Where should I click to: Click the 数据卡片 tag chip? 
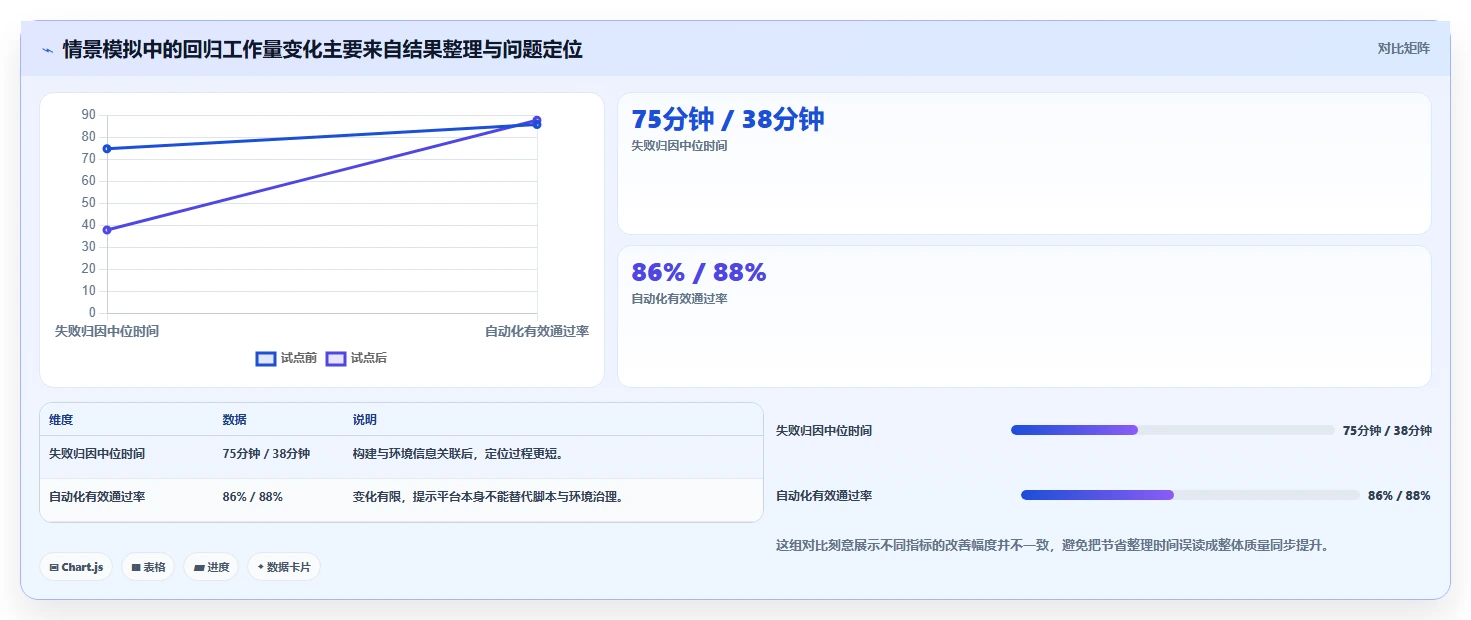click(284, 567)
